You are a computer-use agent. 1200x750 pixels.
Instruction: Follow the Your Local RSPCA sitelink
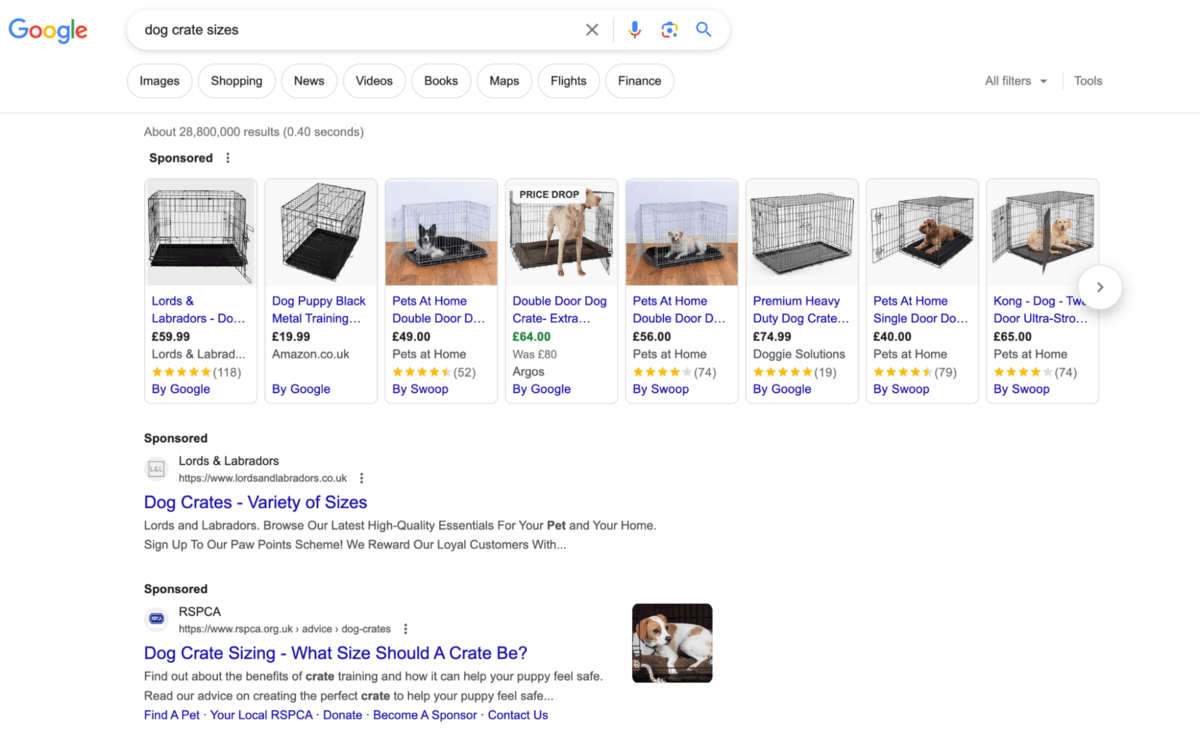click(x=262, y=715)
